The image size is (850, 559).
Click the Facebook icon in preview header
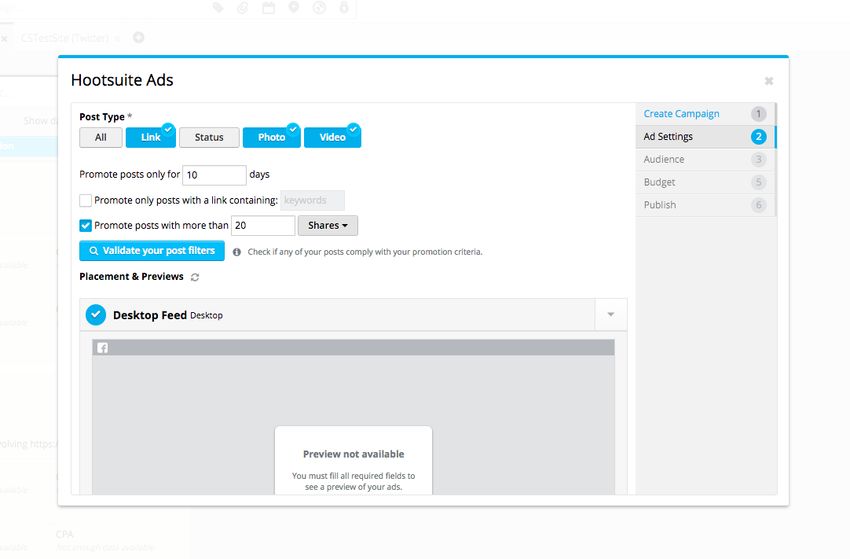coord(102,348)
